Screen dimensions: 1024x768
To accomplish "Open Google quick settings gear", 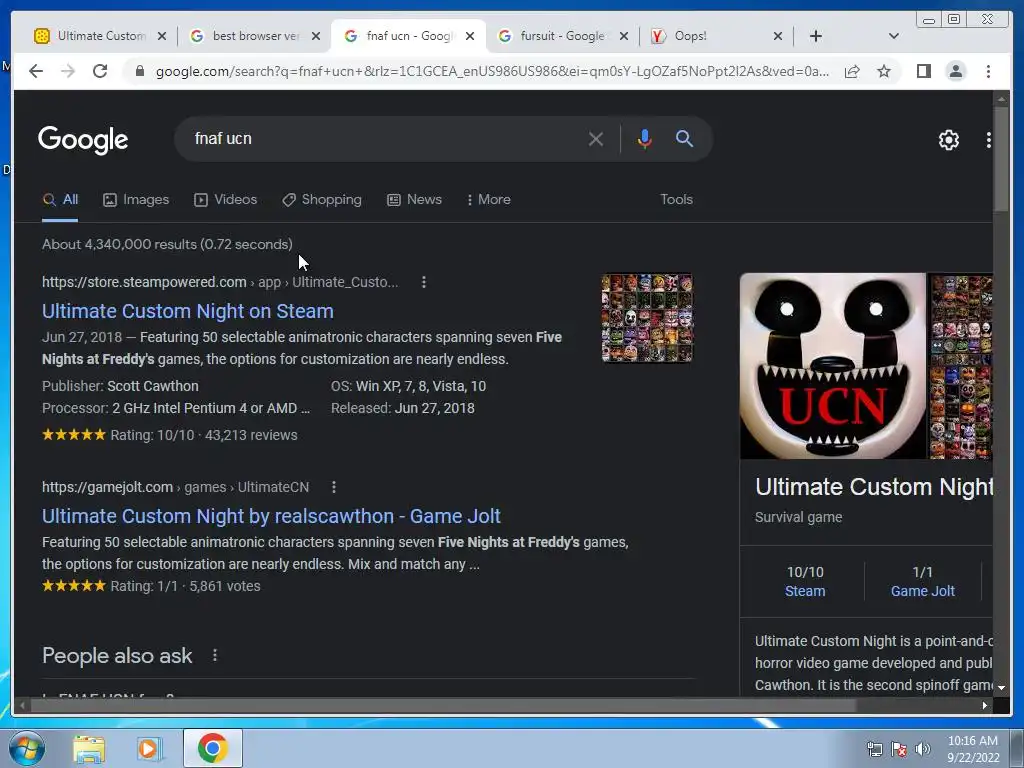I will (948, 140).
